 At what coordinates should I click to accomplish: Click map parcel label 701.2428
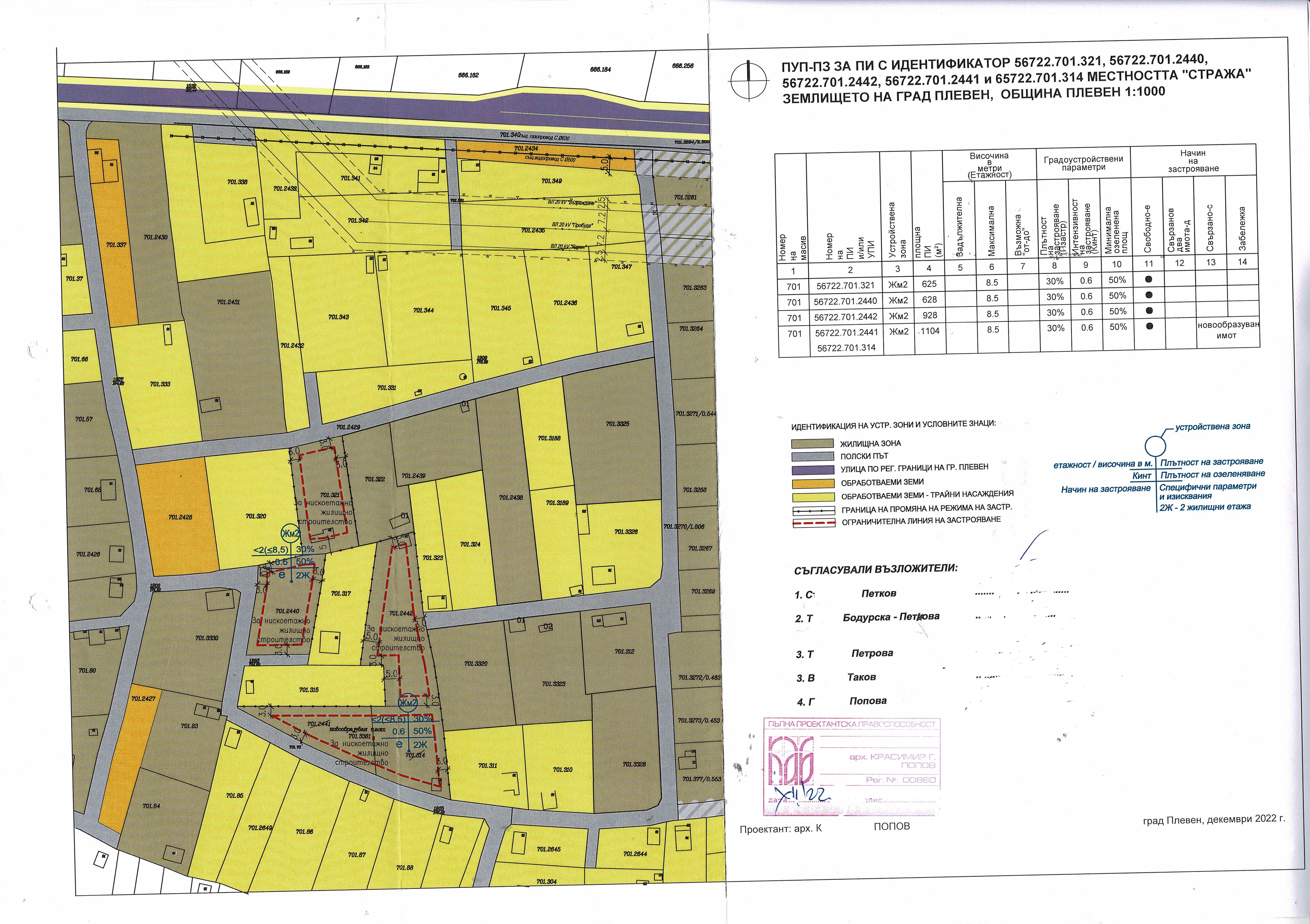(x=180, y=517)
